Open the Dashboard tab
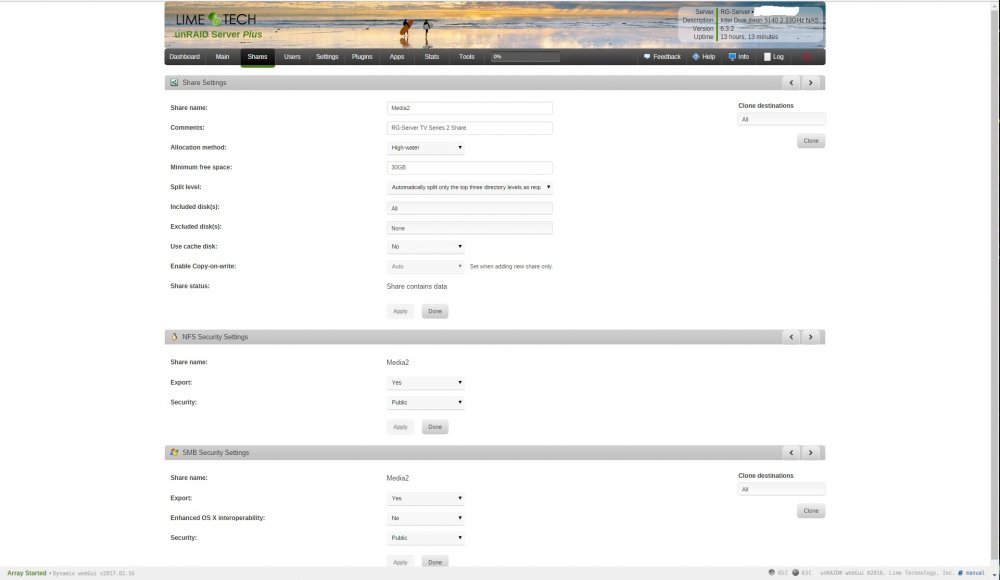The width and height of the screenshot is (1000, 580). coord(184,57)
